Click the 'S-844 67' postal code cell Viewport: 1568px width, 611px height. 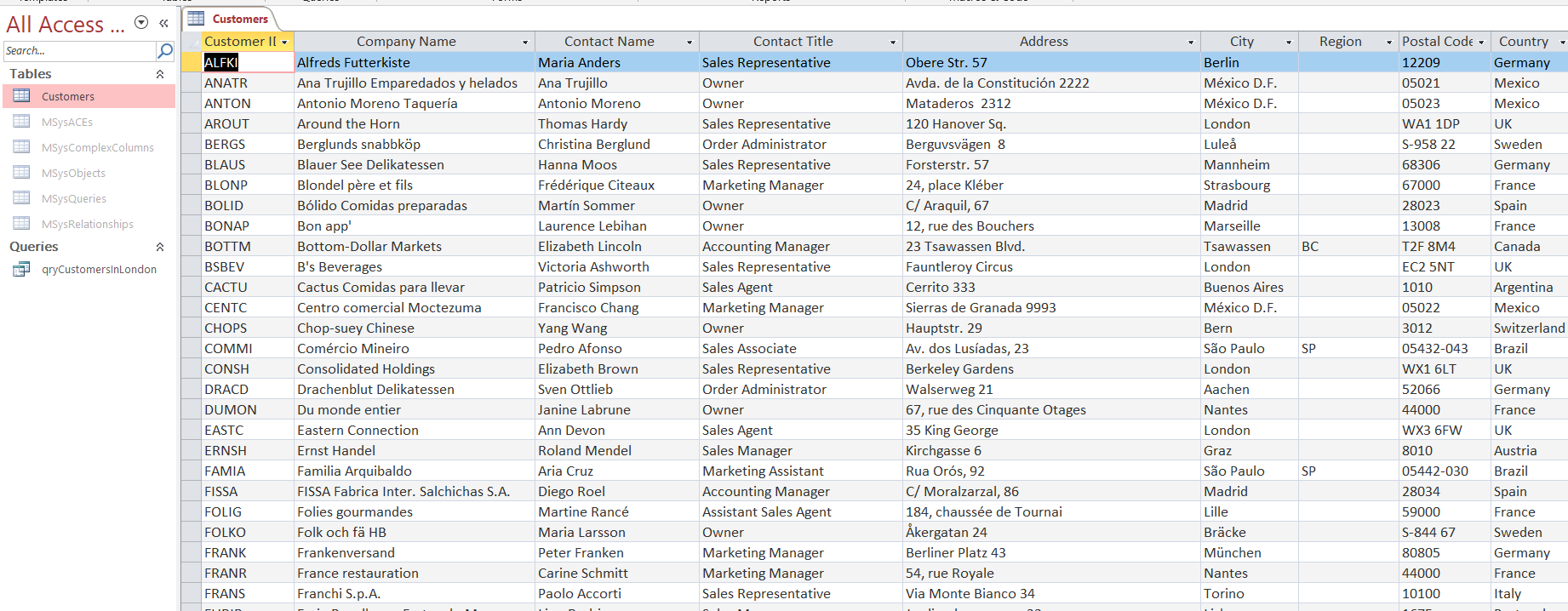pyautogui.click(x=1445, y=532)
